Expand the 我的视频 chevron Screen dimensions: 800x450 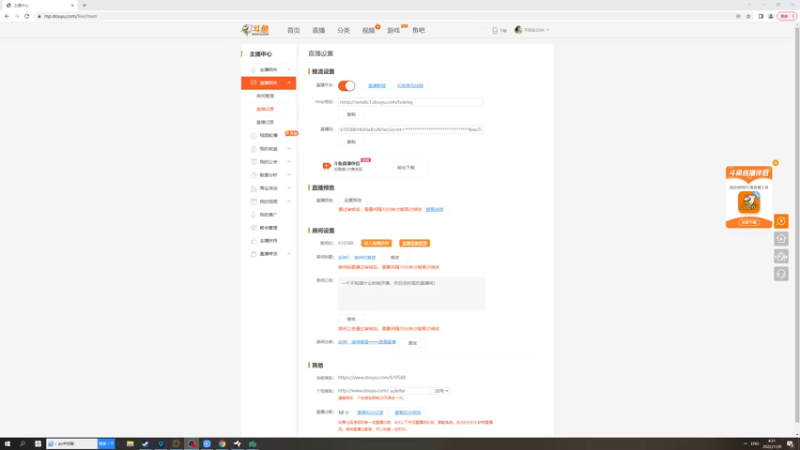(x=289, y=202)
